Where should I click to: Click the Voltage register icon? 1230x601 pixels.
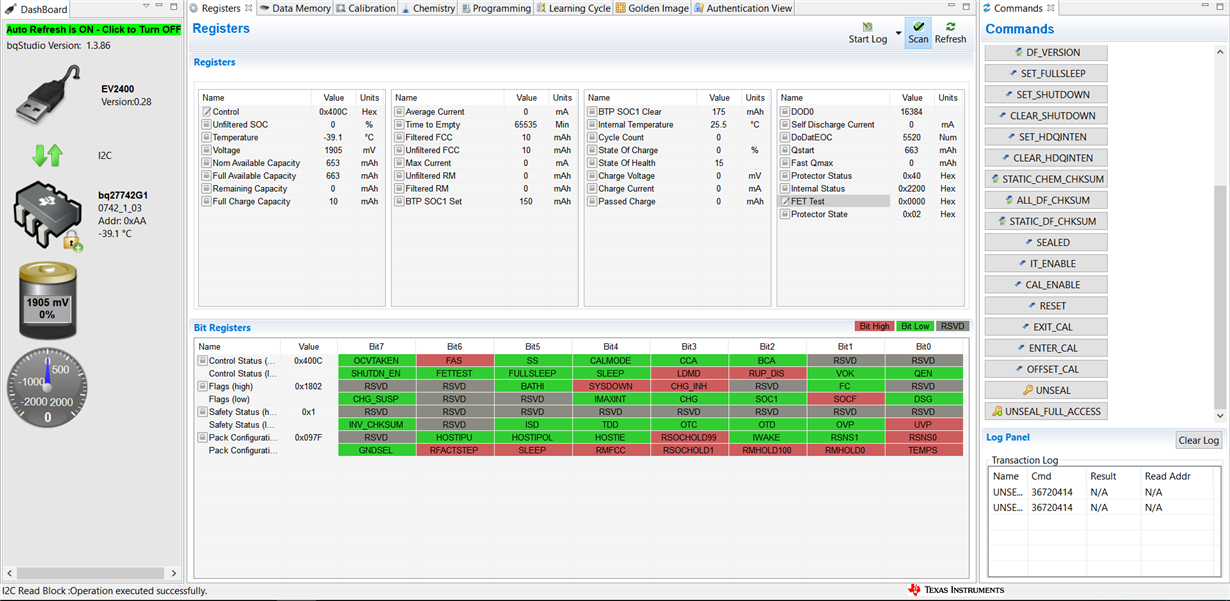coord(207,150)
